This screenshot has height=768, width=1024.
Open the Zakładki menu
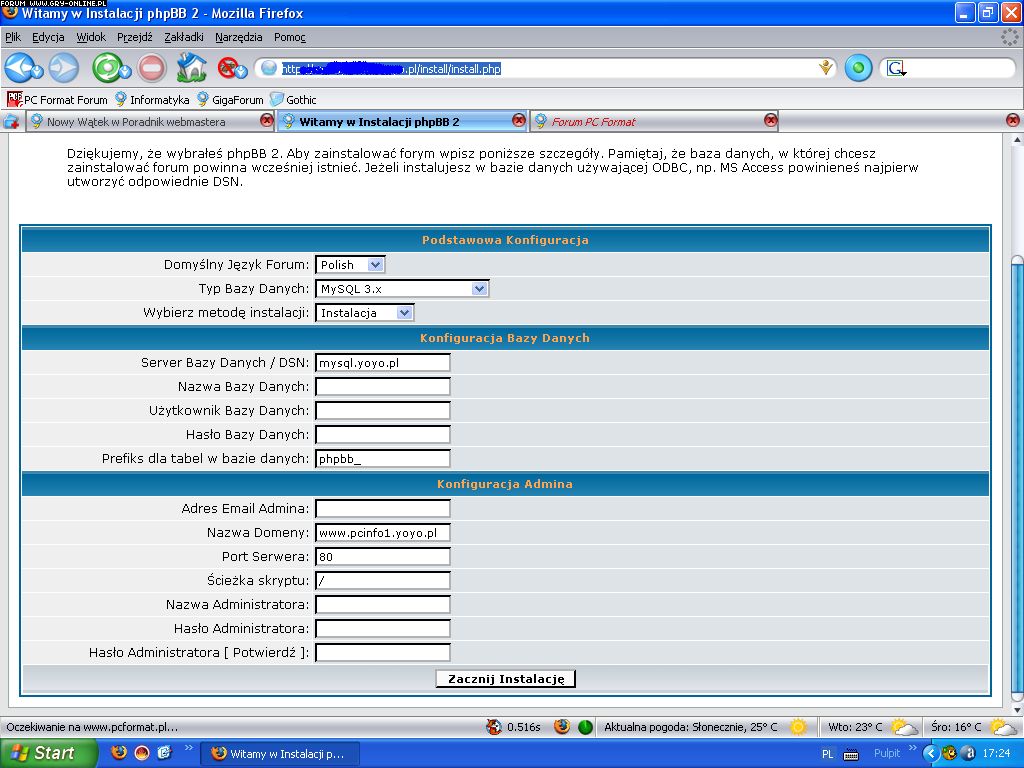click(x=184, y=37)
